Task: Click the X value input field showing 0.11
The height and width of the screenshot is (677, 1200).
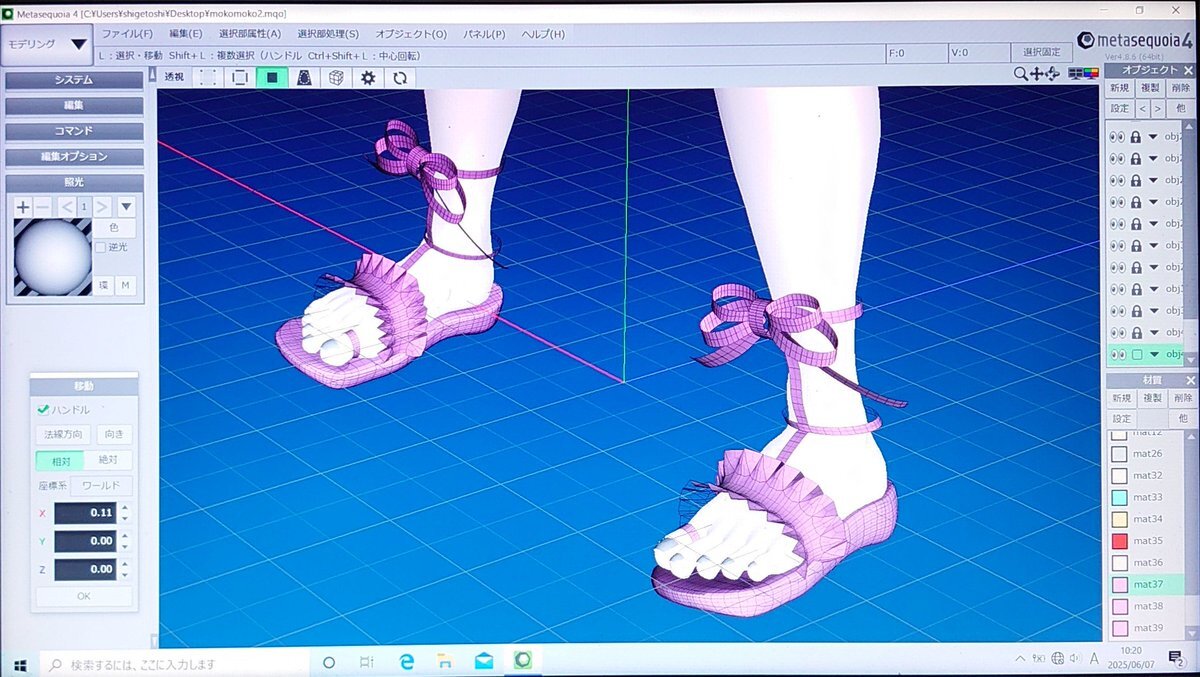Action: pos(85,513)
